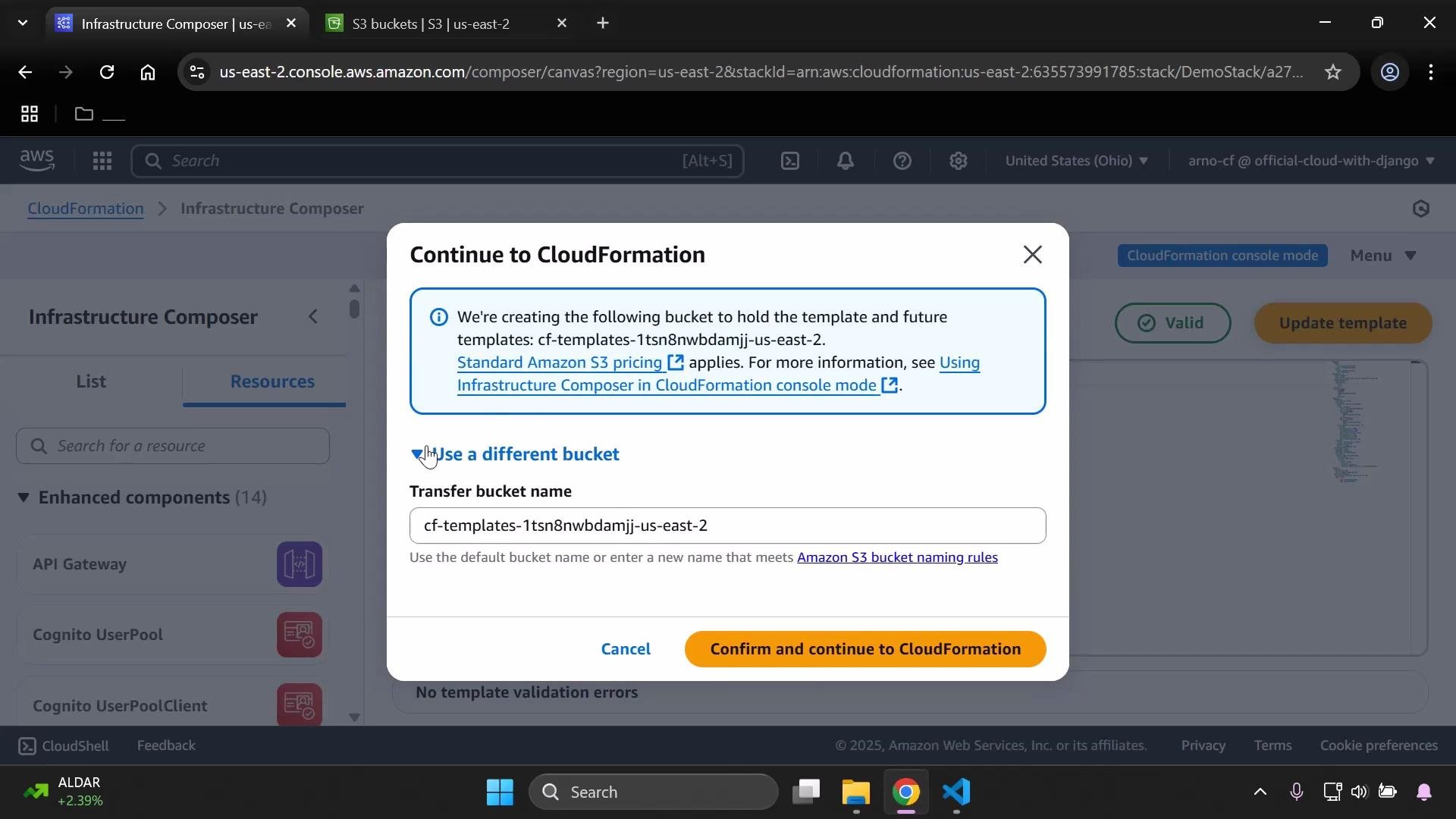The height and width of the screenshot is (819, 1456).
Task: Open the Feedback link in the footer
Action: [166, 745]
